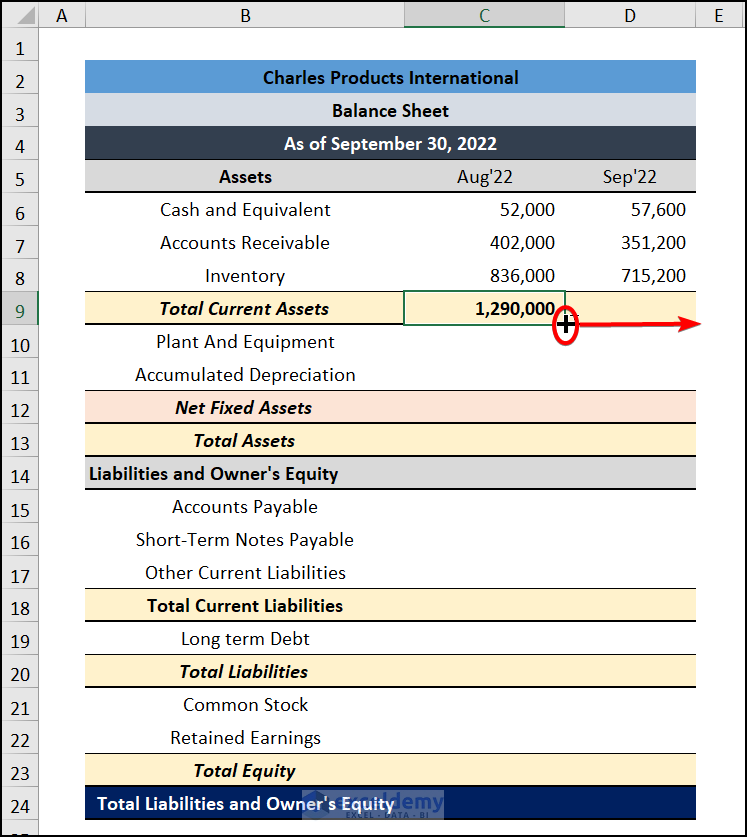Viewport: 747px width, 837px height.
Task: Click the Long term Debt label
Action: pyautogui.click(x=245, y=639)
